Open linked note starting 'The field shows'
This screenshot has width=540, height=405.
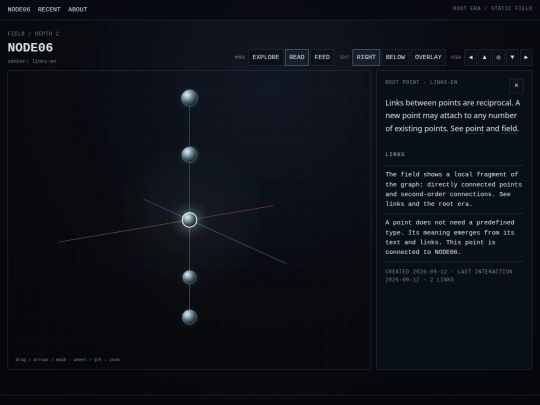(x=454, y=189)
